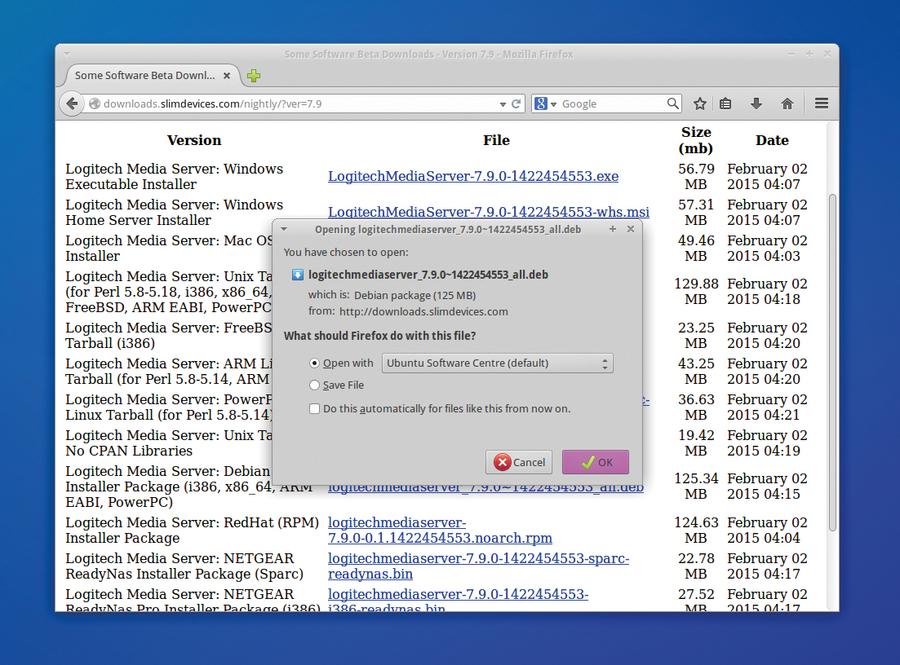The height and width of the screenshot is (665, 900).
Task: Maximize the Opening dialog with plus icon
Action: [x=612, y=229]
